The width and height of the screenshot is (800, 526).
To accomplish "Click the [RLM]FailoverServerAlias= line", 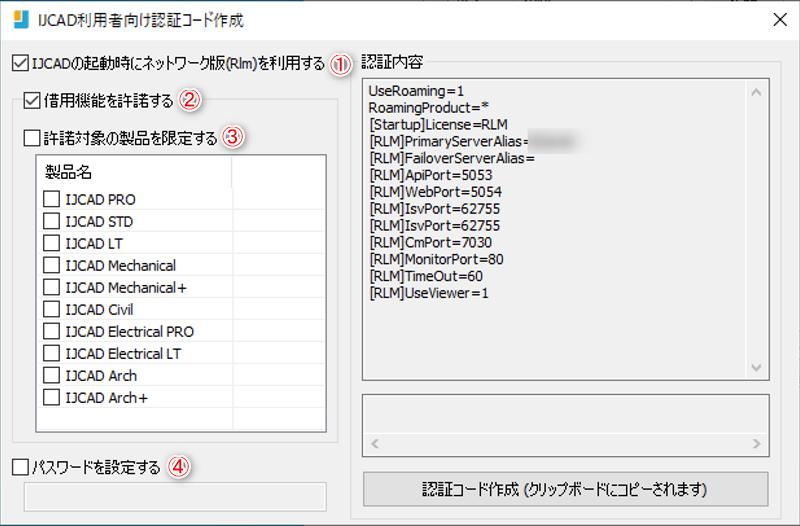I will [452, 158].
